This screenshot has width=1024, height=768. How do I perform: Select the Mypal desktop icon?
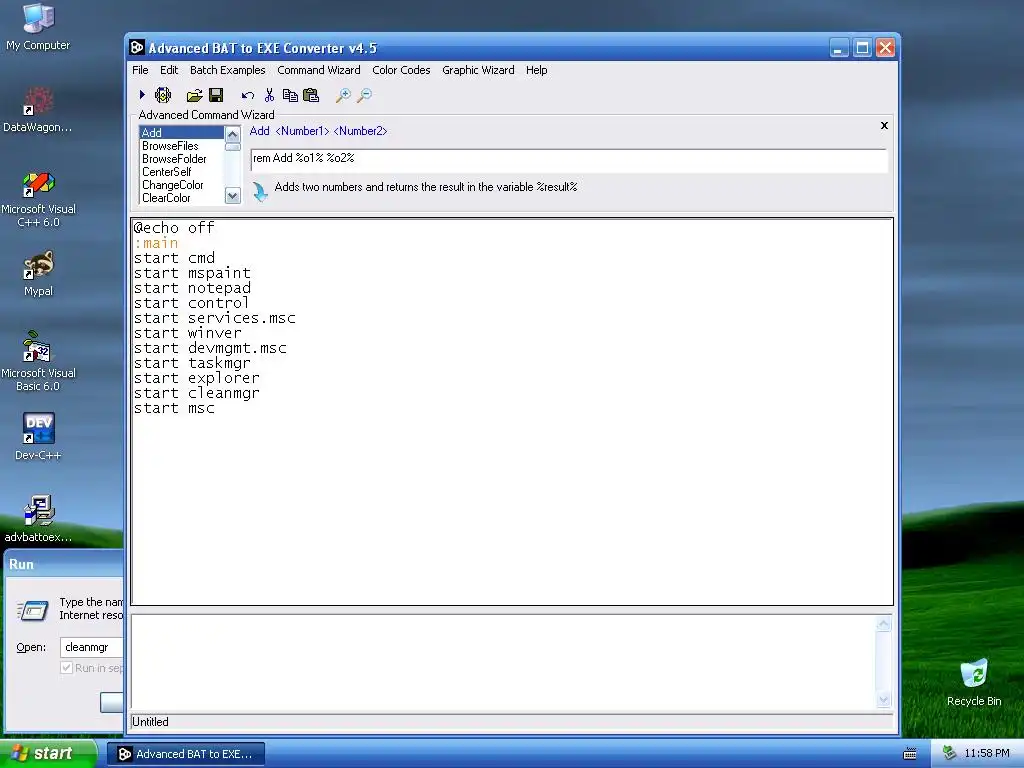[38, 274]
